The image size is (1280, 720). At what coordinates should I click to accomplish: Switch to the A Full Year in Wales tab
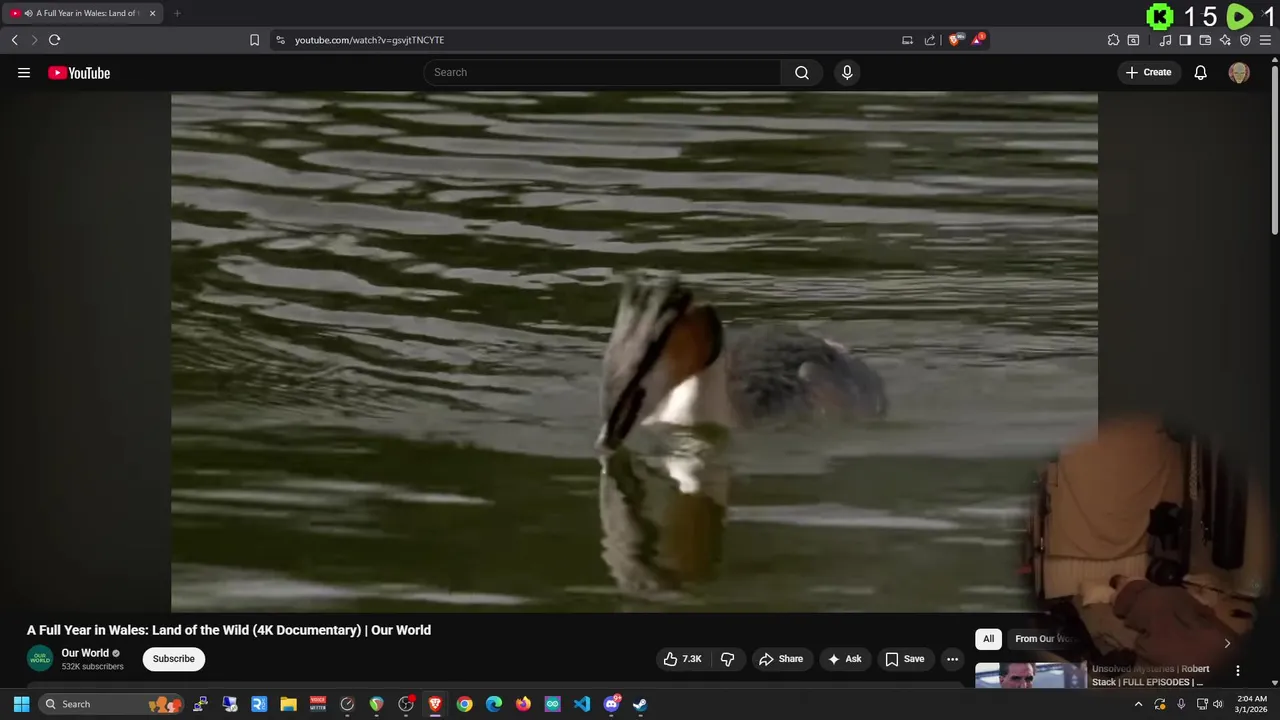pos(82,13)
